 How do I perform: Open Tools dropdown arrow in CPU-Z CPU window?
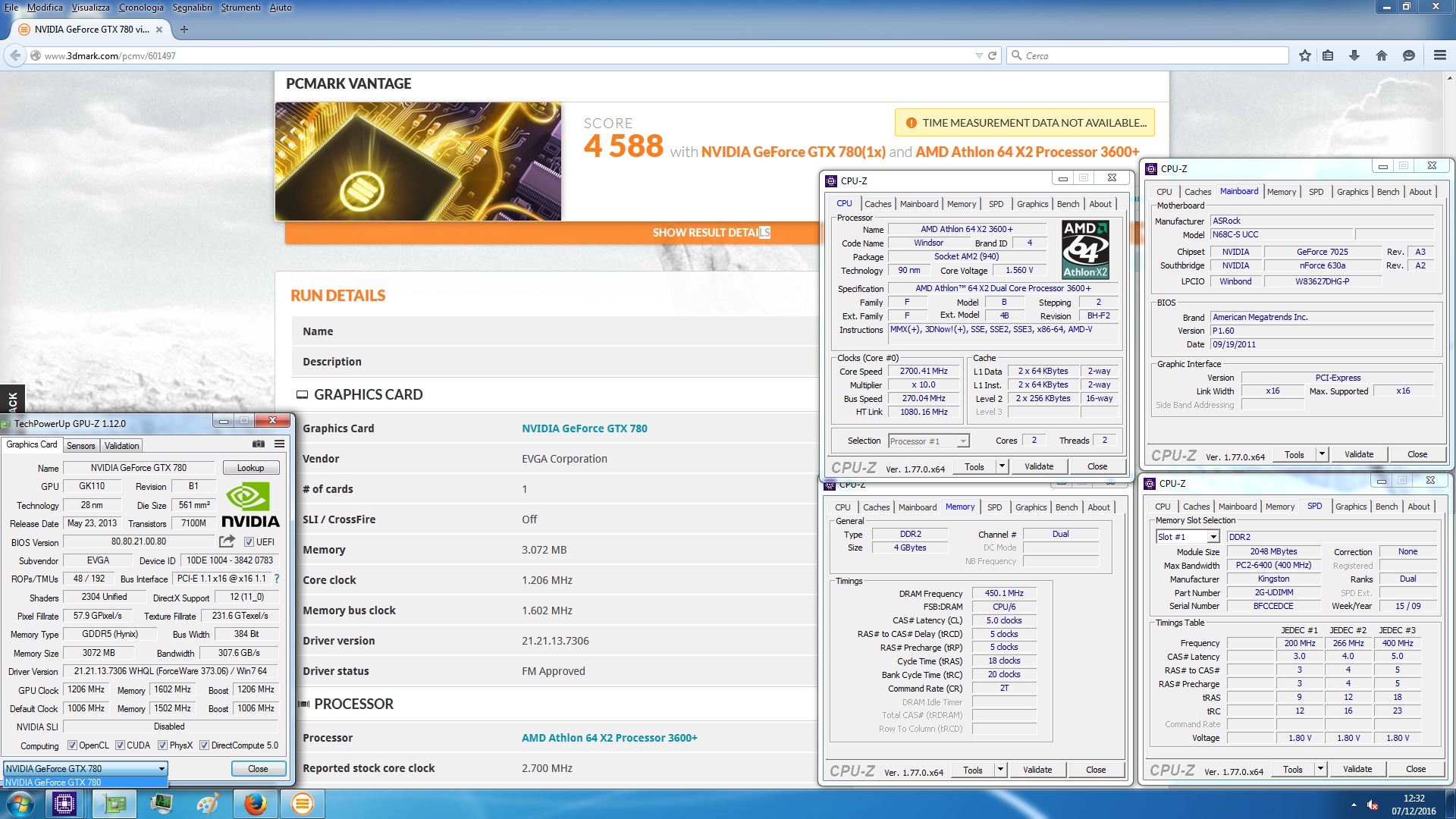point(1003,466)
